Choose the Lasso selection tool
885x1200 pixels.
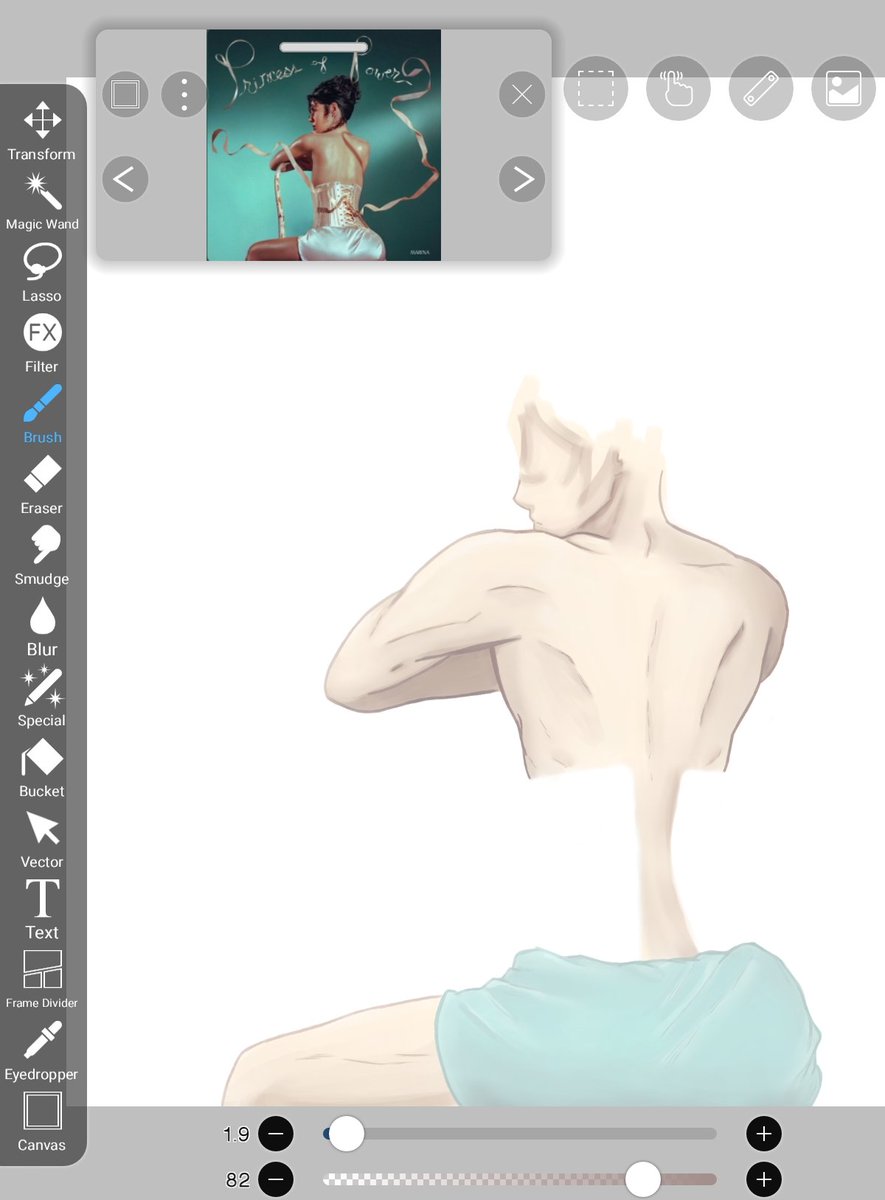pos(41,262)
